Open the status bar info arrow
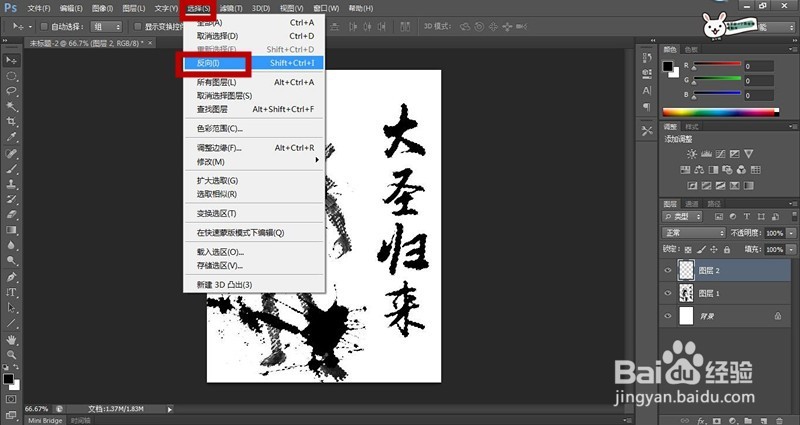This screenshot has height=425, width=800. pyautogui.click(x=170, y=409)
